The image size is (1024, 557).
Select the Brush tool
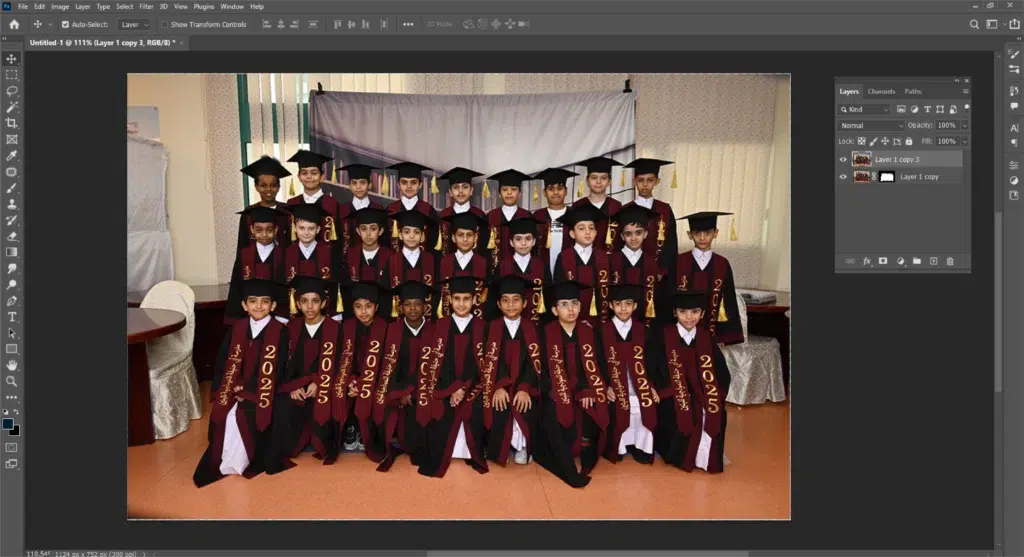point(12,188)
